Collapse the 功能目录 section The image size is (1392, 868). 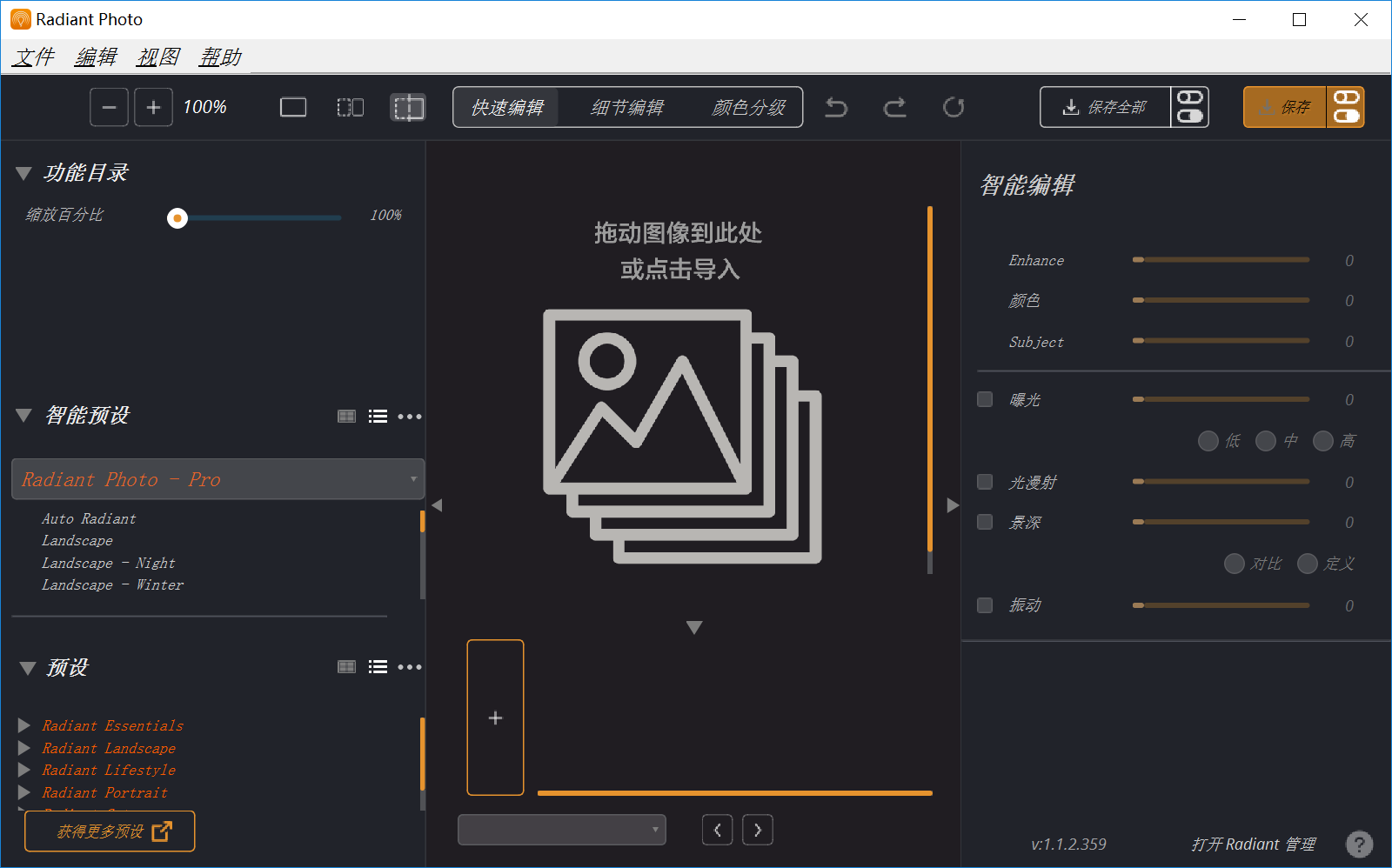point(23,173)
